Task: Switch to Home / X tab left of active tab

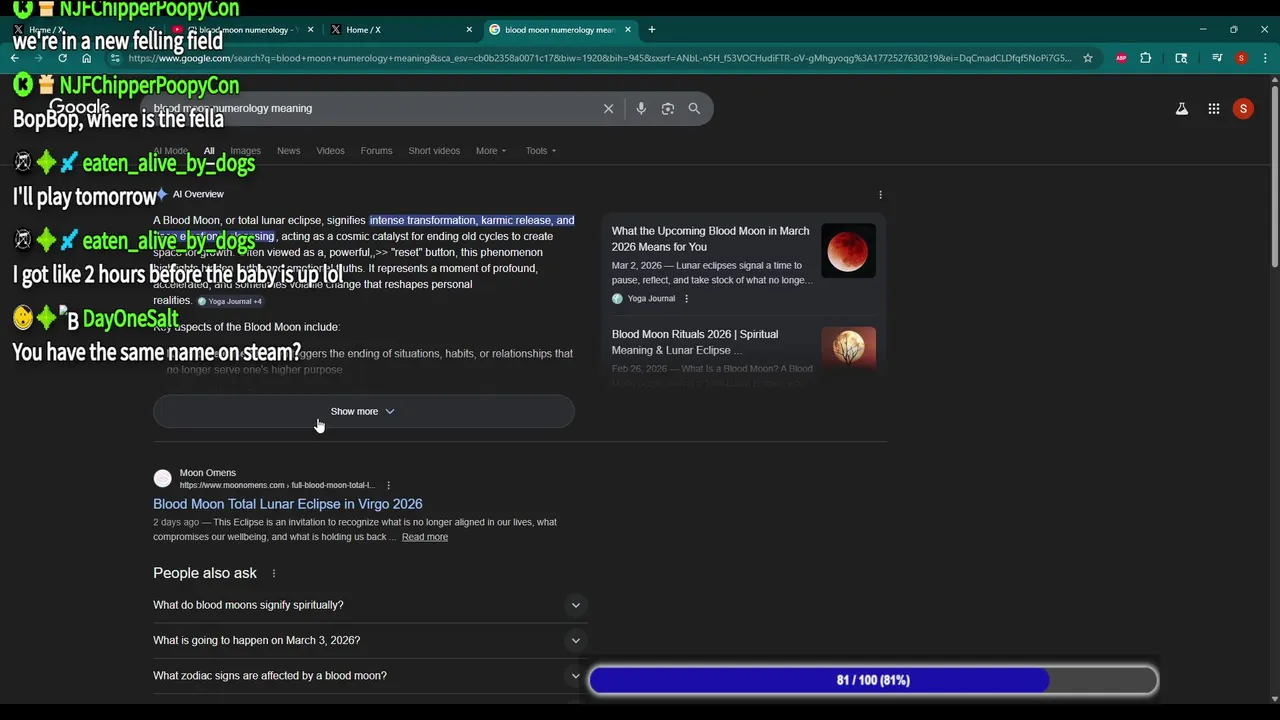Action: [400, 30]
